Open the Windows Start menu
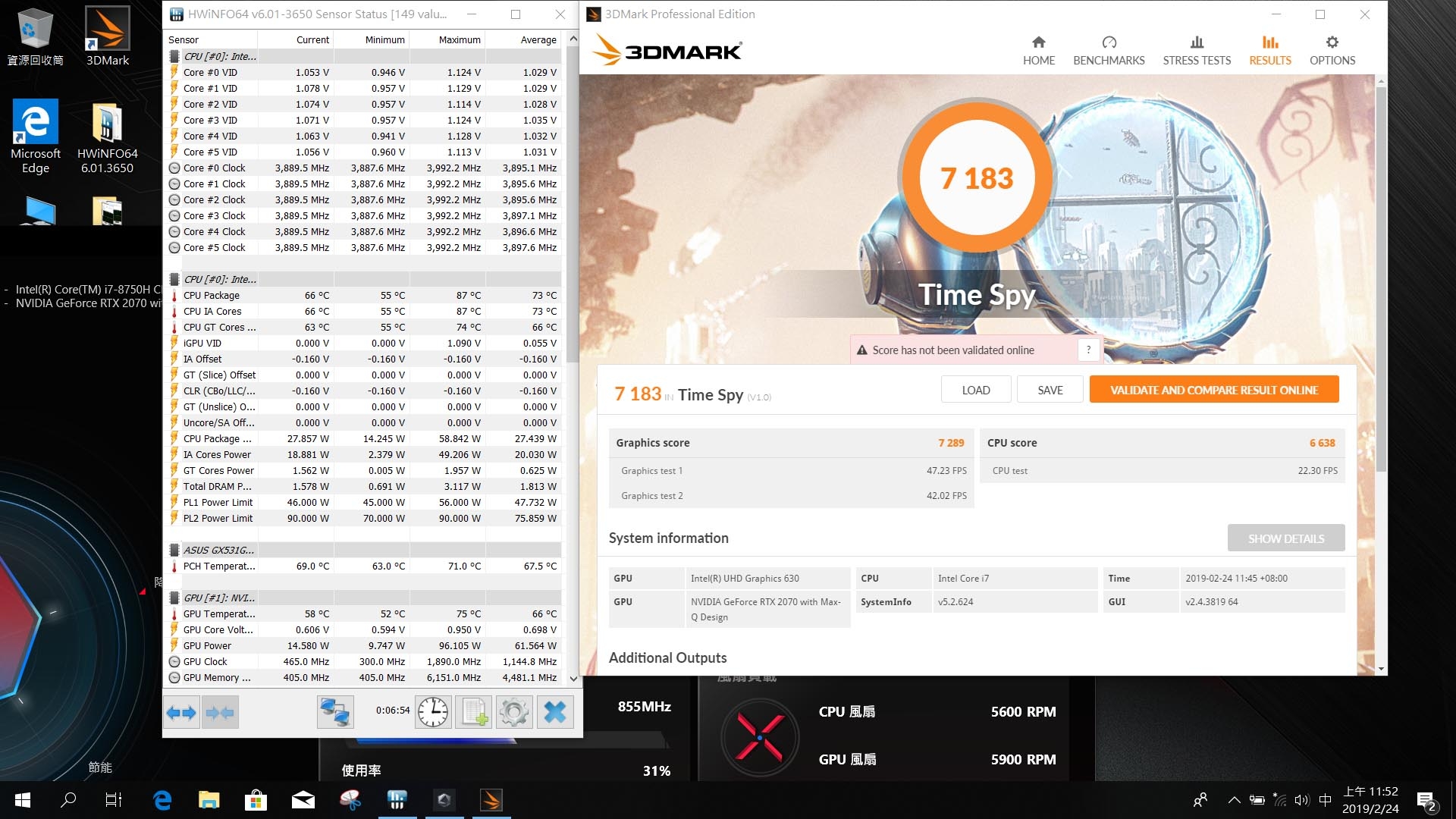The width and height of the screenshot is (1456, 819). (x=23, y=800)
